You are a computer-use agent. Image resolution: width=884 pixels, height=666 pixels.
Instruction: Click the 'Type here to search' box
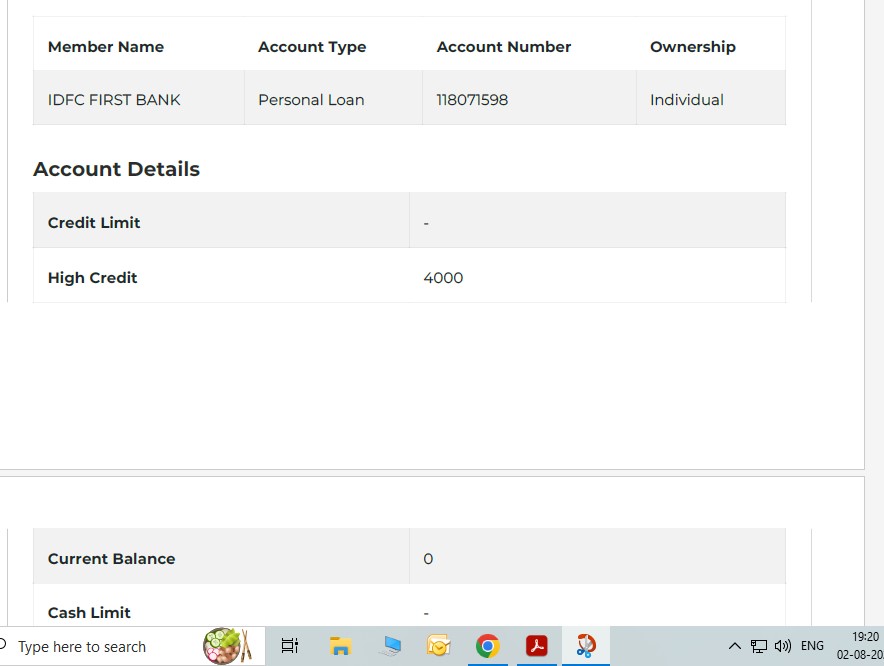click(x=100, y=647)
